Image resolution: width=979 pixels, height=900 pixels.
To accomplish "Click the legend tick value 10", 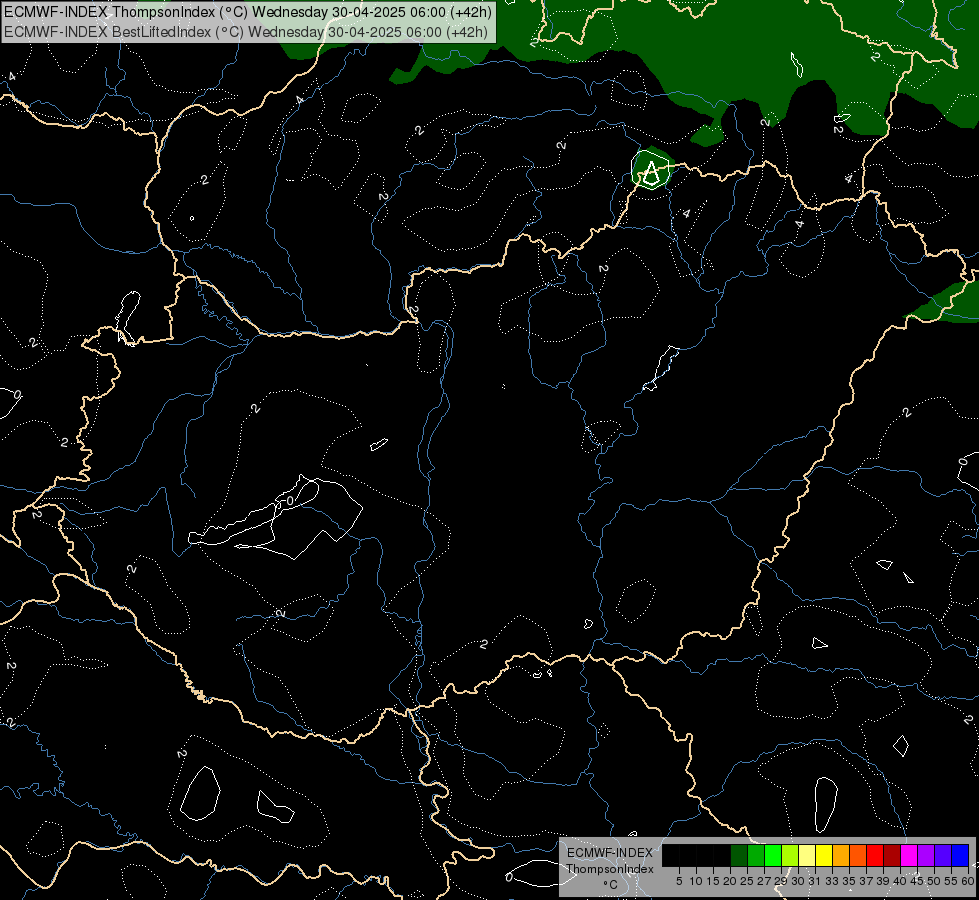I will (x=696, y=881).
